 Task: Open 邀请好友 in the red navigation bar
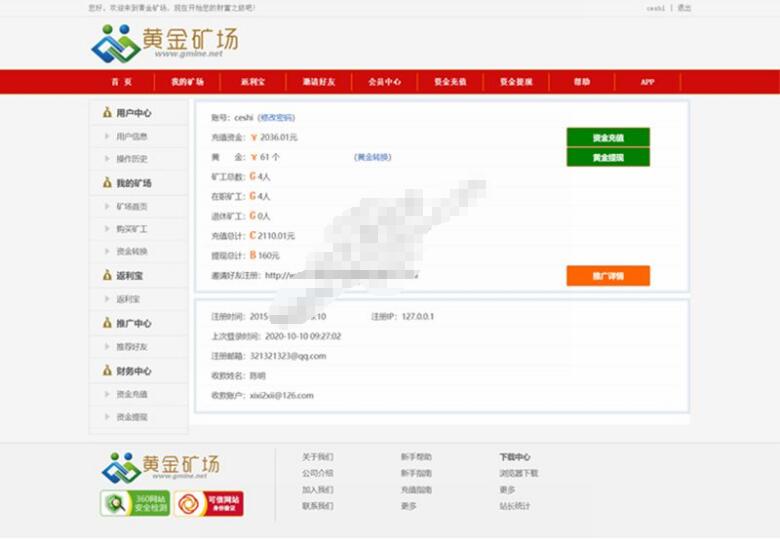pyautogui.click(x=319, y=82)
